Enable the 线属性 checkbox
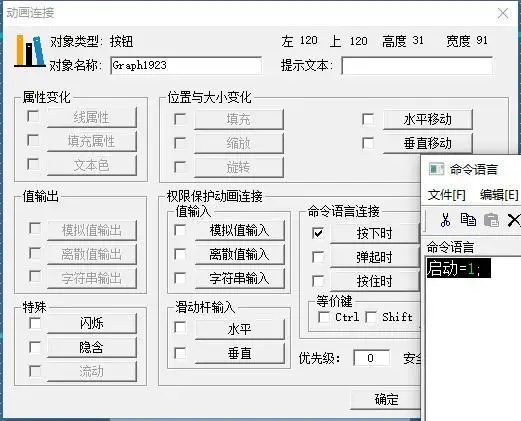This screenshot has width=521, height=421. 33,116
